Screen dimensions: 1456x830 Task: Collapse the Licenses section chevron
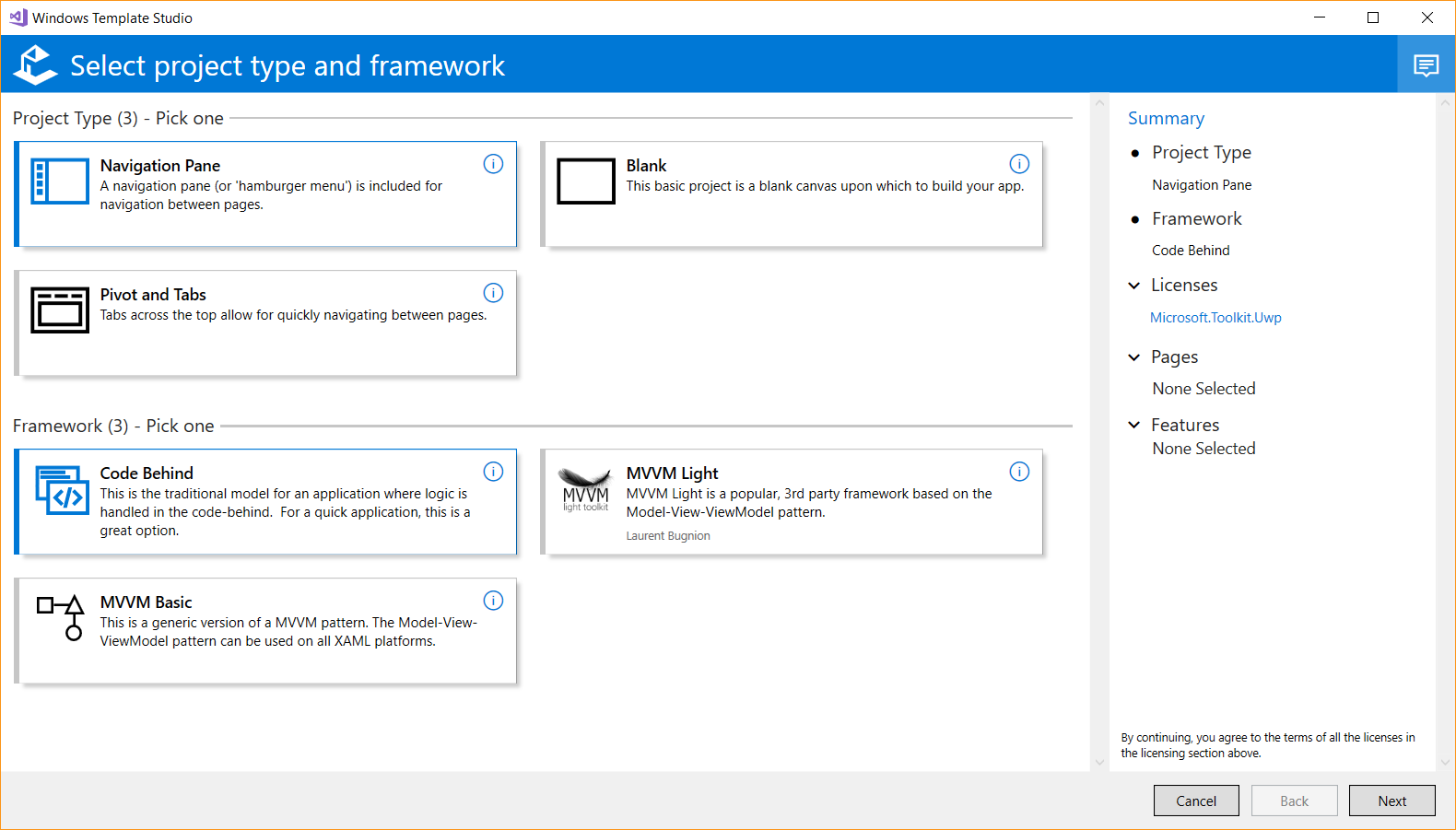pos(1134,286)
